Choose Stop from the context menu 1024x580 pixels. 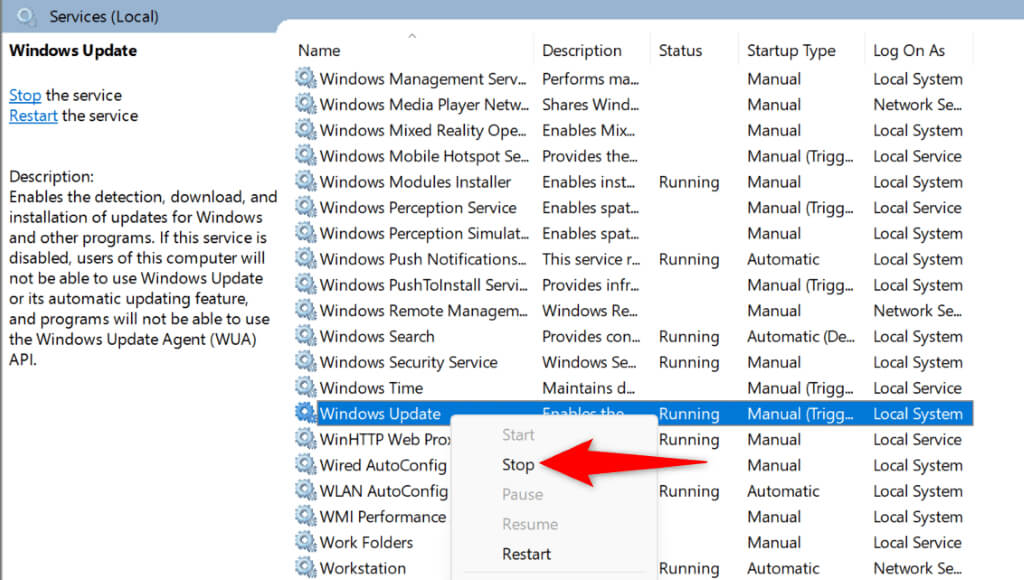(x=518, y=465)
